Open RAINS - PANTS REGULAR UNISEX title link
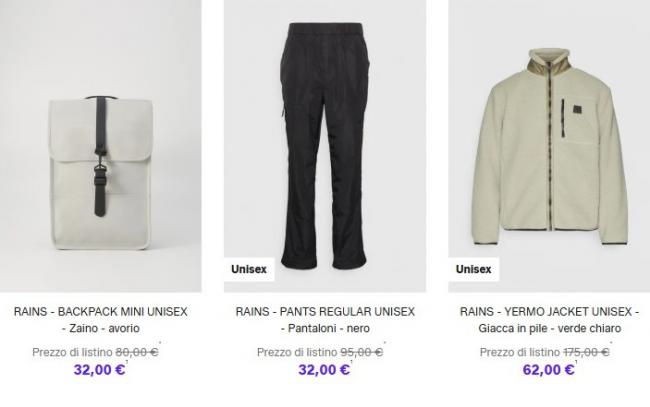The image size is (650, 407). coord(325,312)
